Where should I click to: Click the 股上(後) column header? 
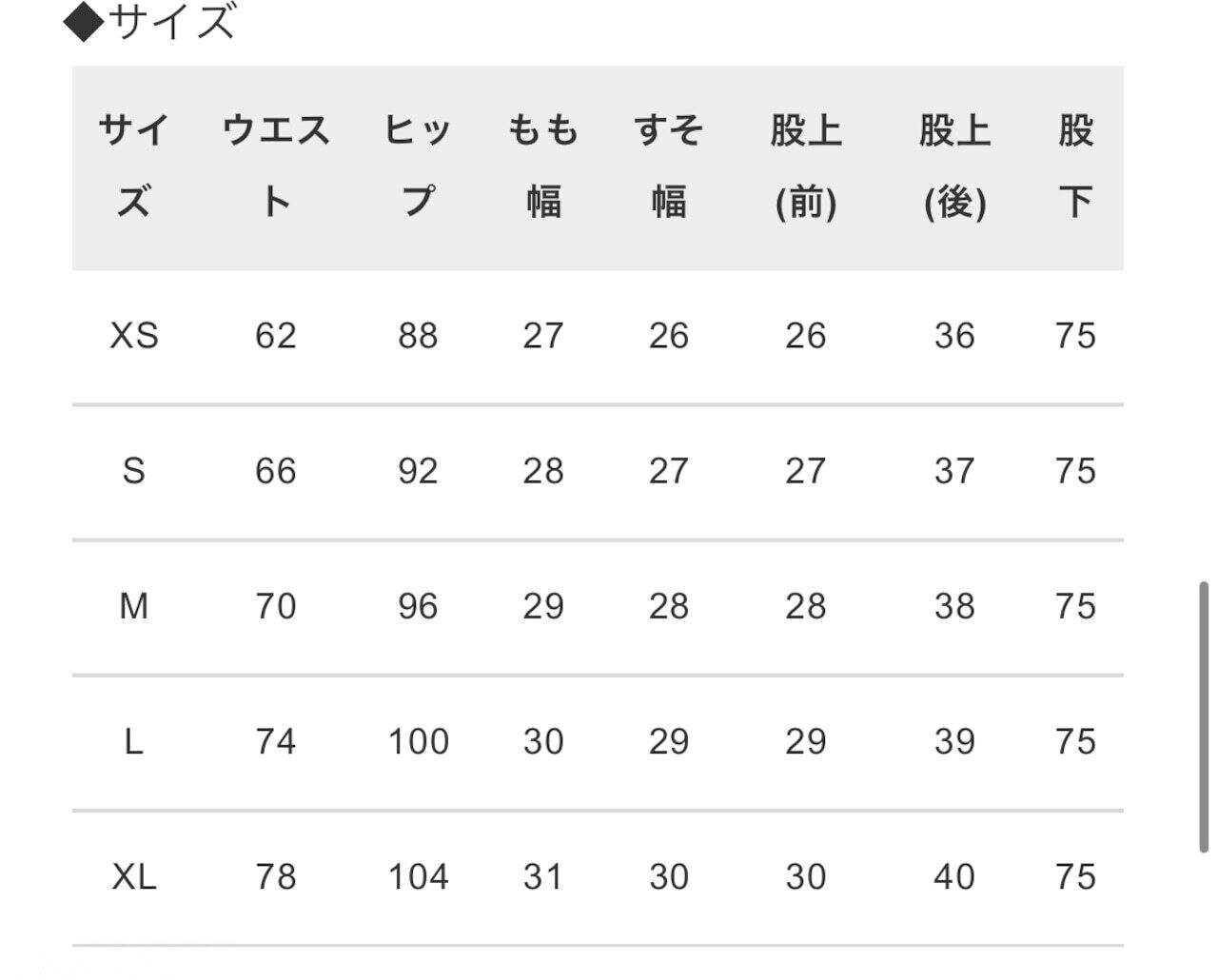click(x=954, y=166)
